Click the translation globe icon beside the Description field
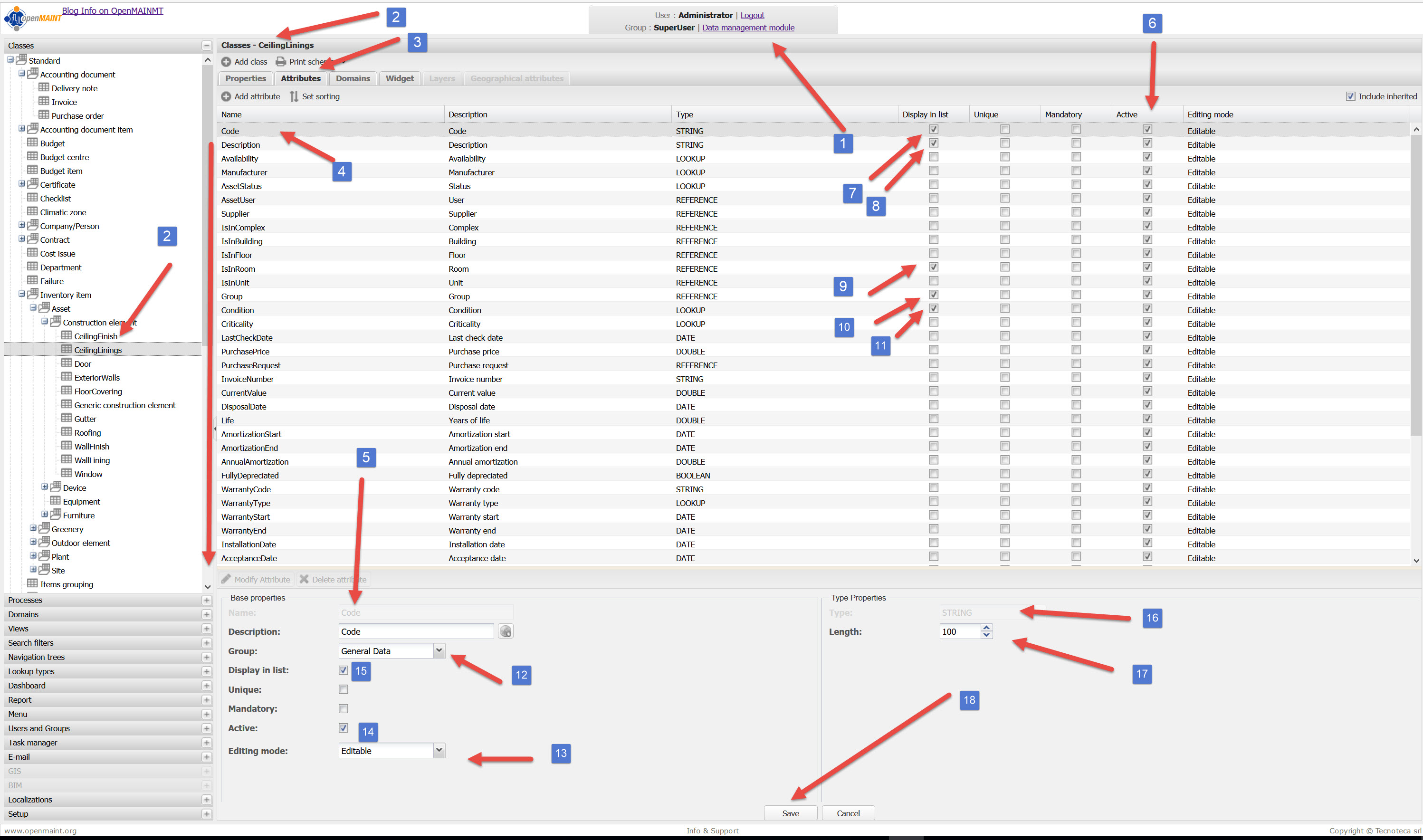 tap(506, 631)
